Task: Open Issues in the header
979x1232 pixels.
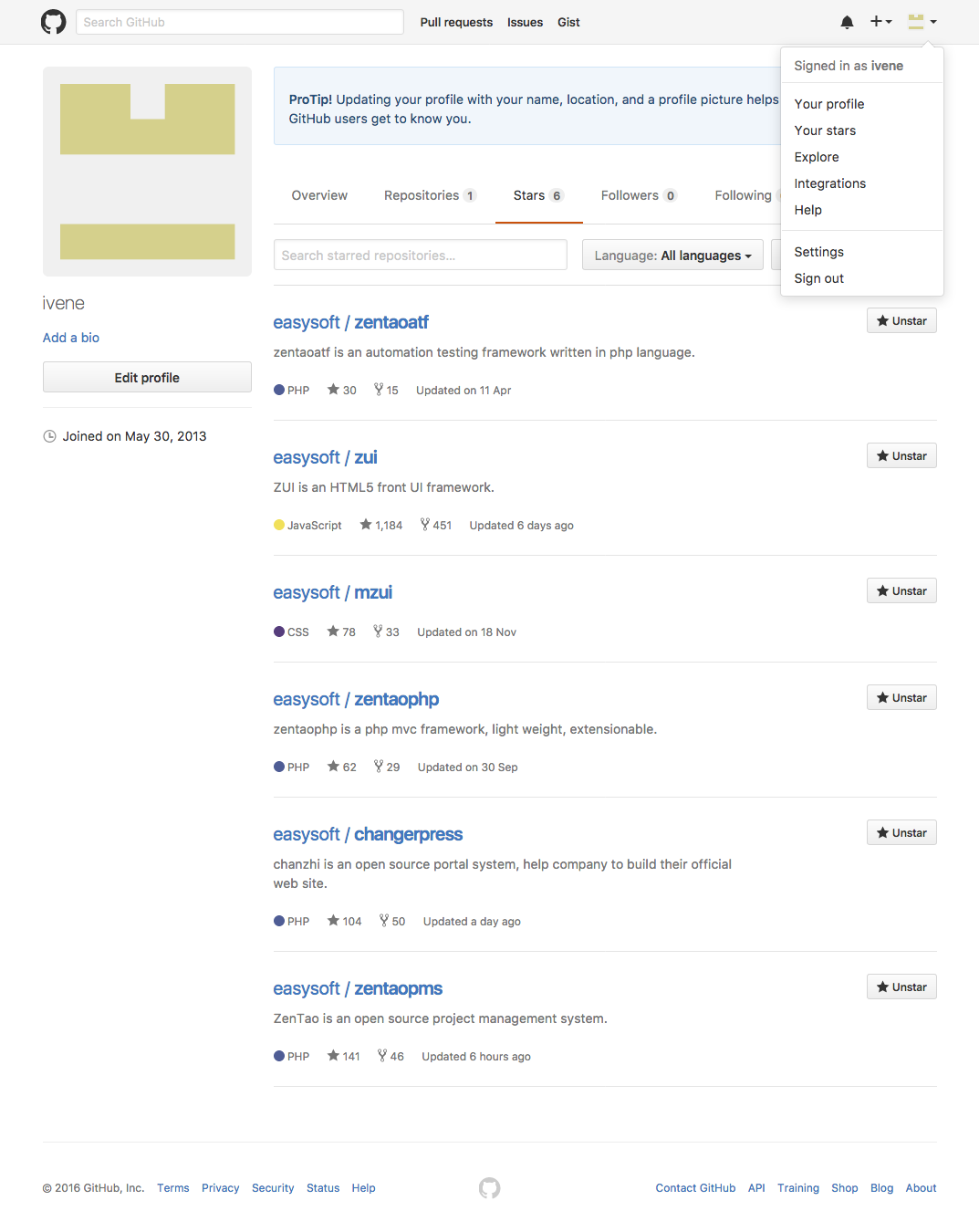Action: (x=525, y=22)
